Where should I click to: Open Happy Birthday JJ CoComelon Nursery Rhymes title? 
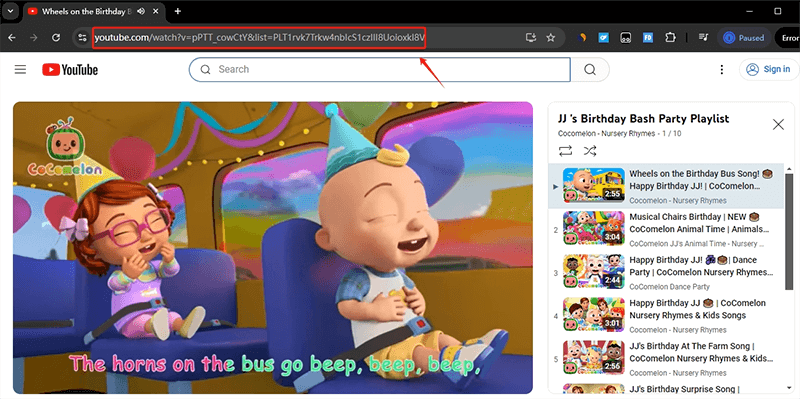pyautogui.click(x=697, y=309)
